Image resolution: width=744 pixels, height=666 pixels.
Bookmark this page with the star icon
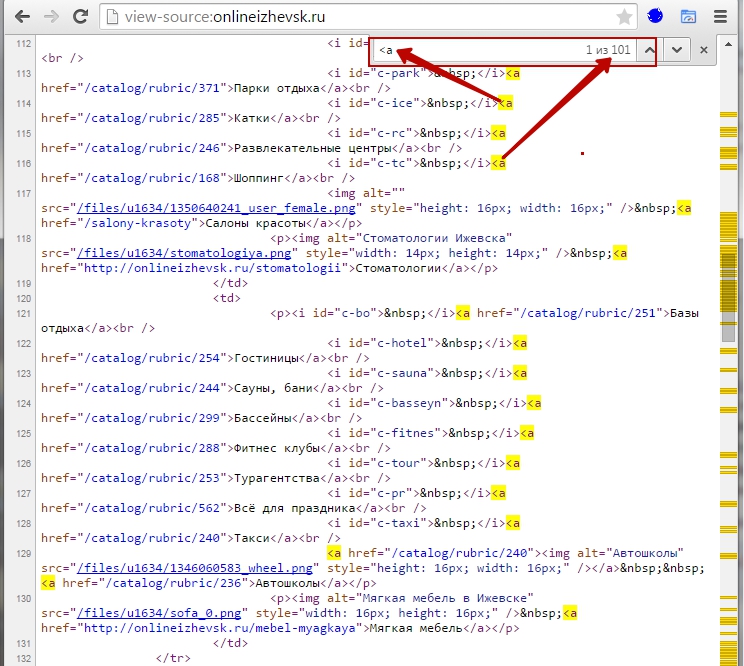coord(624,17)
